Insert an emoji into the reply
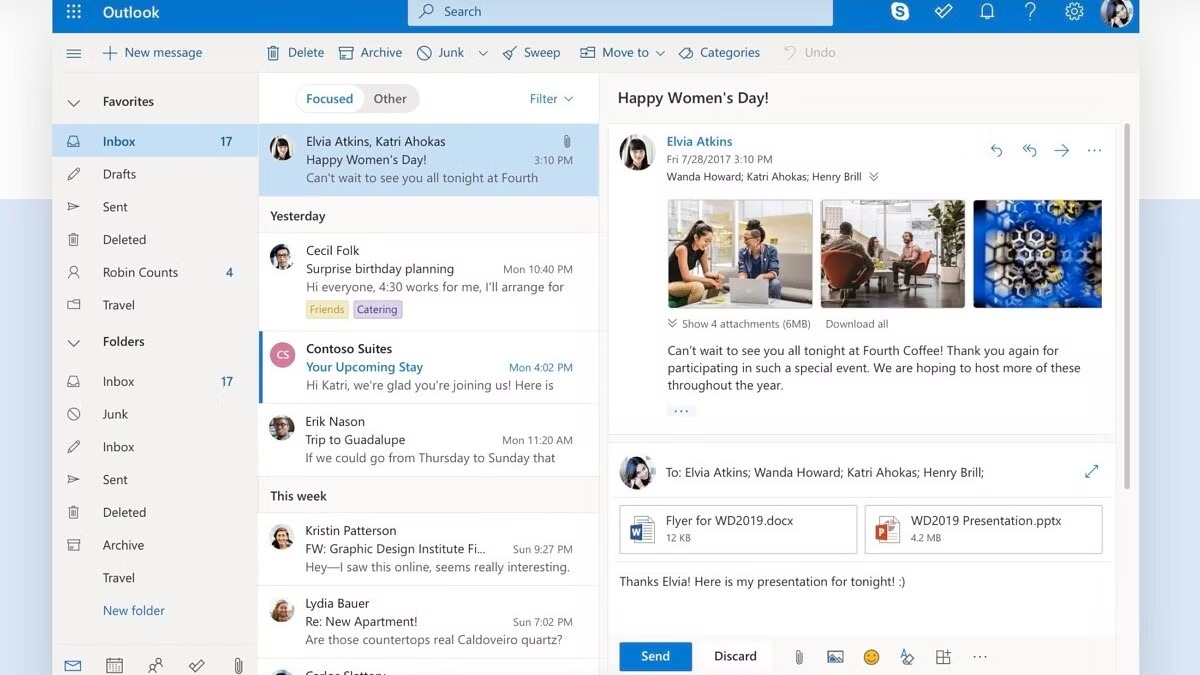Screen dimensions: 1200x675 click(x=871, y=656)
